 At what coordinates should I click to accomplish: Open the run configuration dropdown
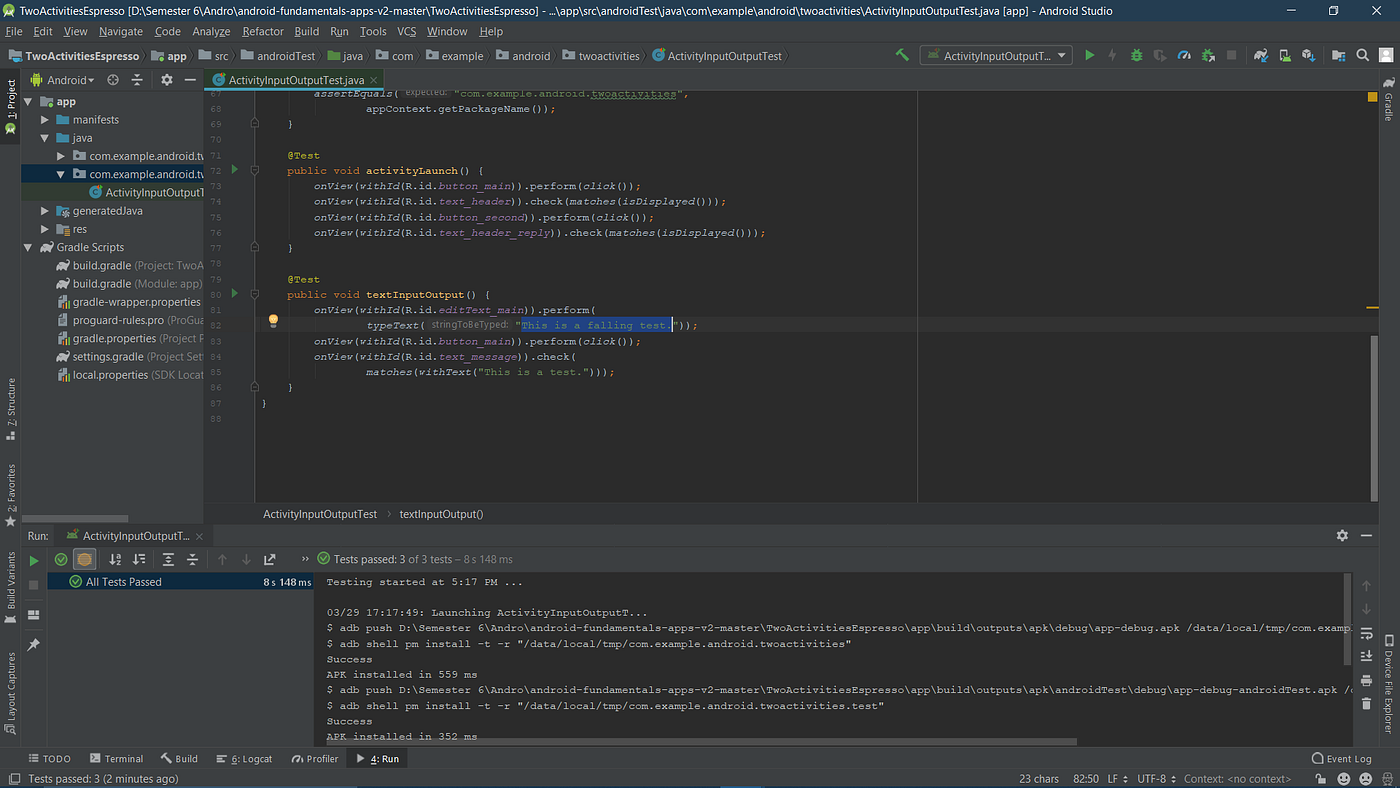(x=995, y=55)
